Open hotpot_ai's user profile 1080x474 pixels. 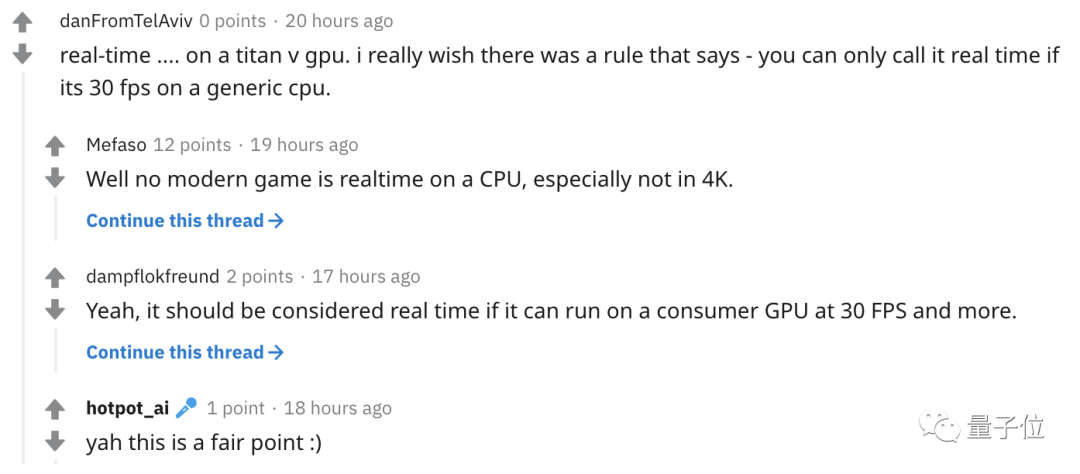pos(127,408)
